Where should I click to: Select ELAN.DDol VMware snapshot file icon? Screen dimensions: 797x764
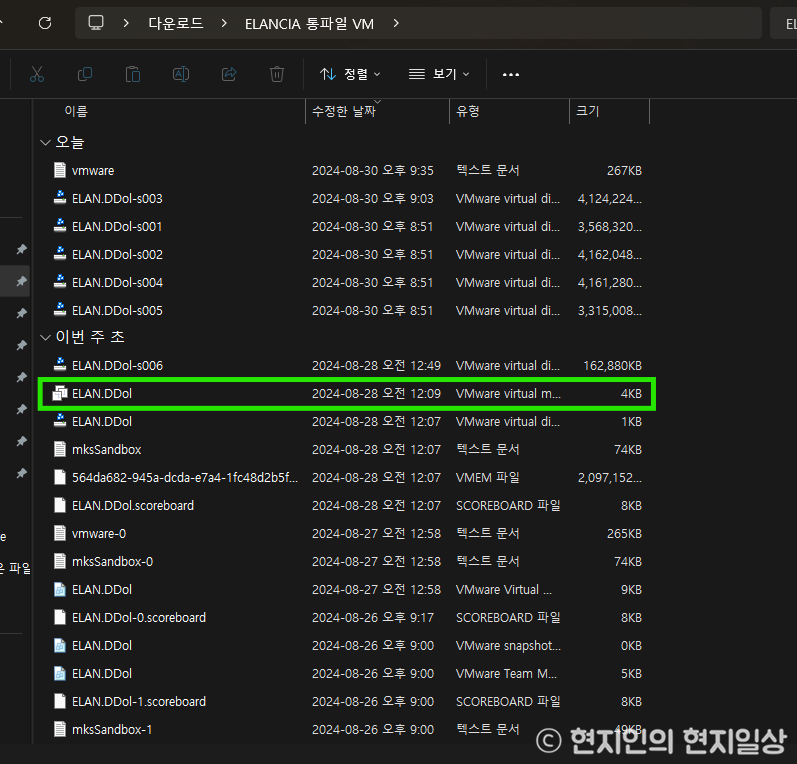60,645
